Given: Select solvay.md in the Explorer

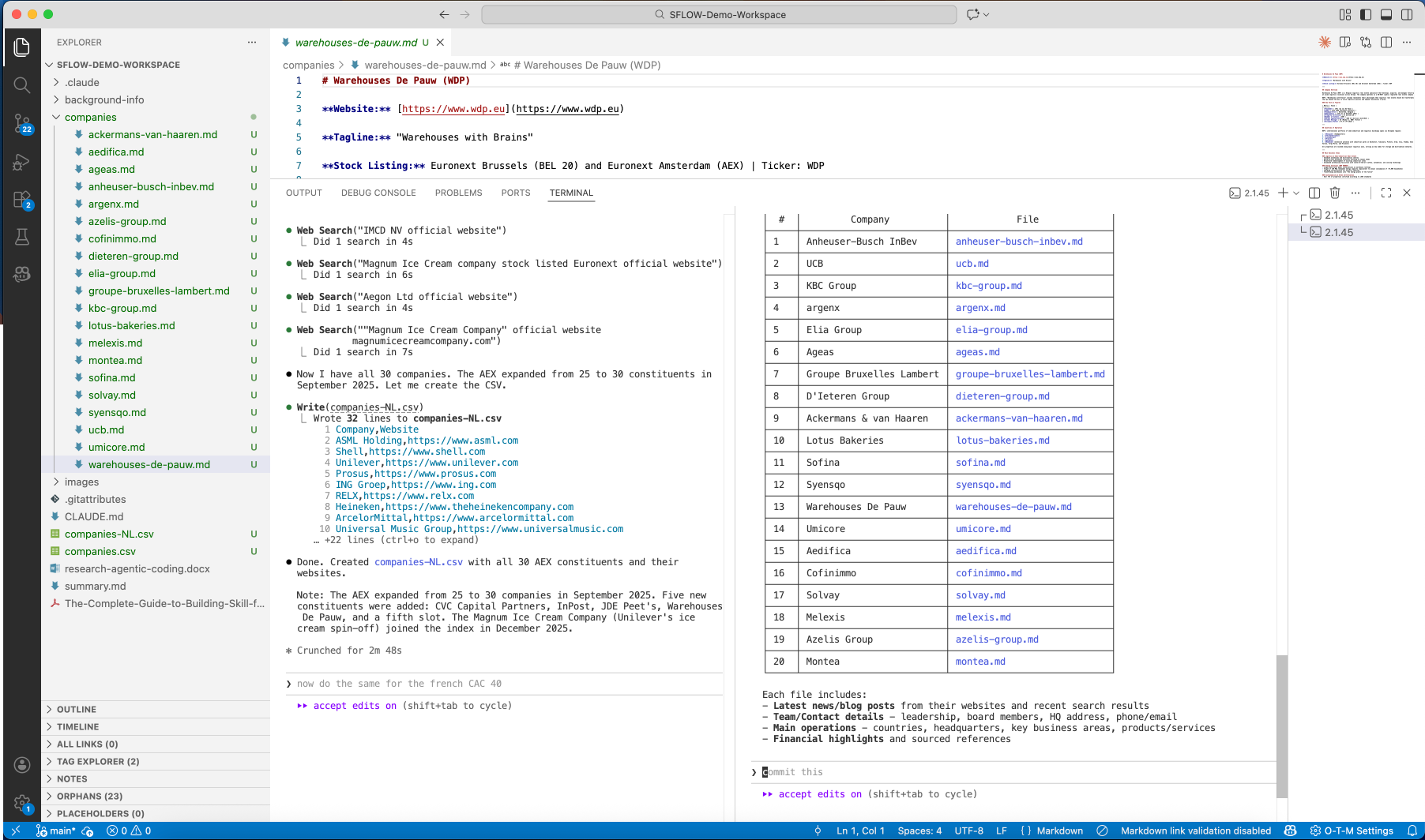Looking at the screenshot, I should click(x=111, y=395).
